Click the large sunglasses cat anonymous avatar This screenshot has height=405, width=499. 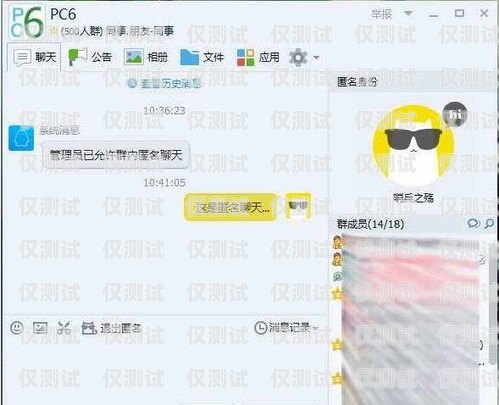tap(413, 145)
